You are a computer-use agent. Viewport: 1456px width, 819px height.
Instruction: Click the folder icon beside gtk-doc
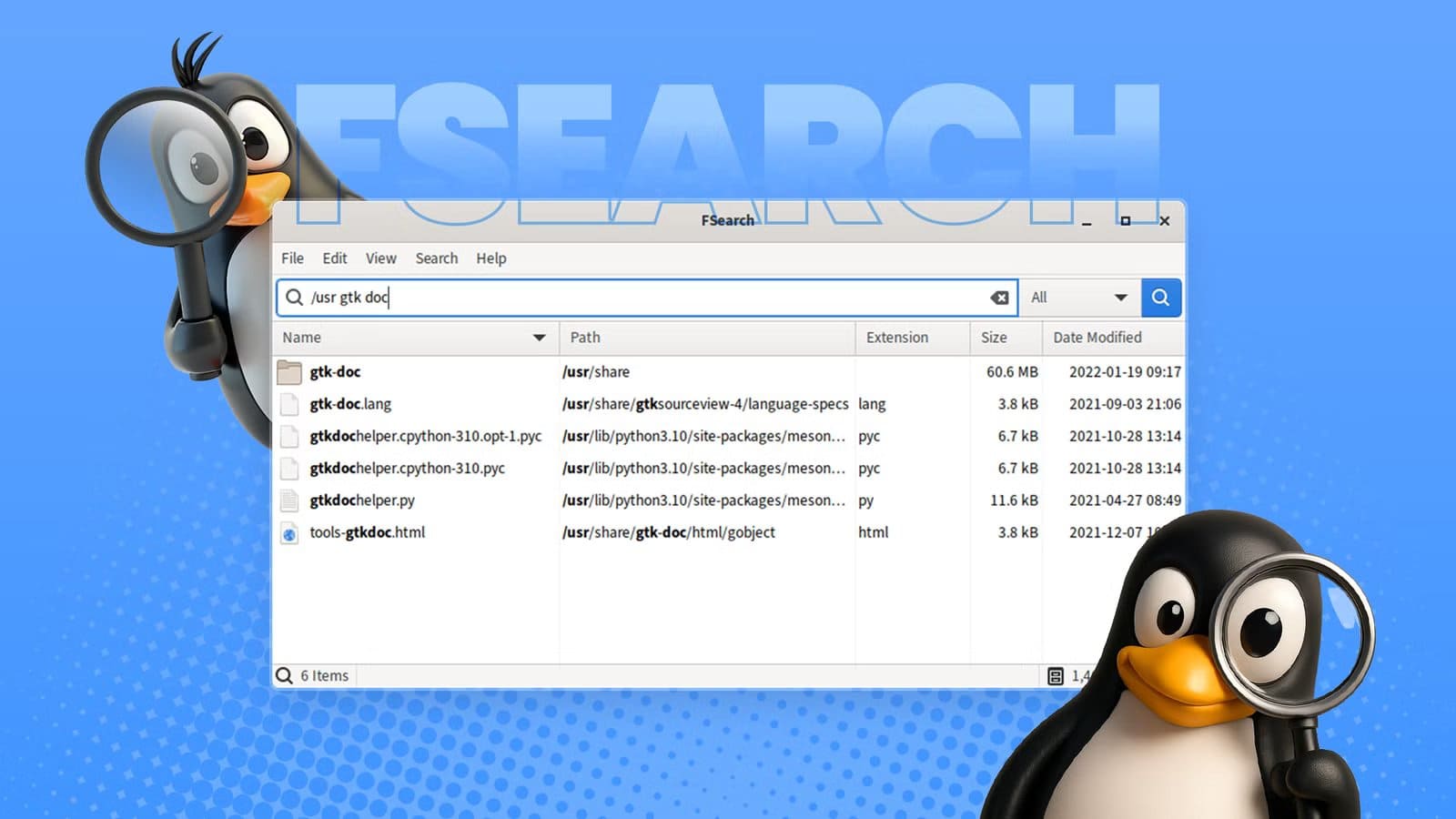tap(288, 372)
